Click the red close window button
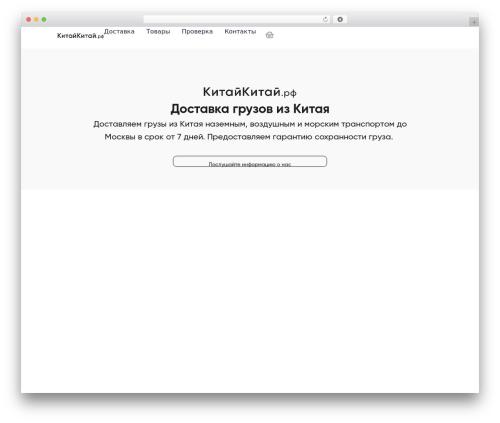Viewport: 500px width, 423px height. [29, 19]
